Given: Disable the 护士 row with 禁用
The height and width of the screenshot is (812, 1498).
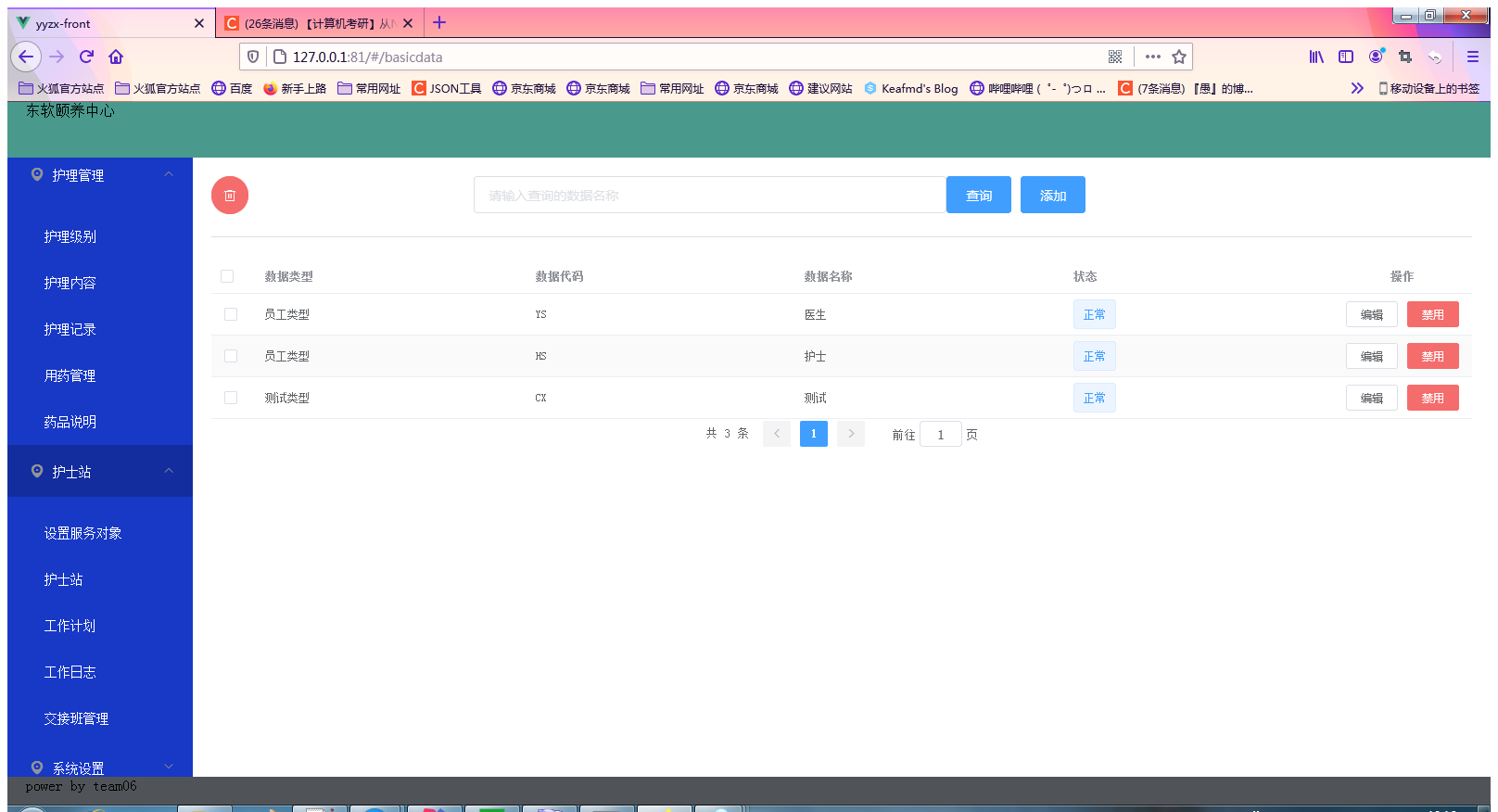Looking at the screenshot, I should coord(1433,356).
